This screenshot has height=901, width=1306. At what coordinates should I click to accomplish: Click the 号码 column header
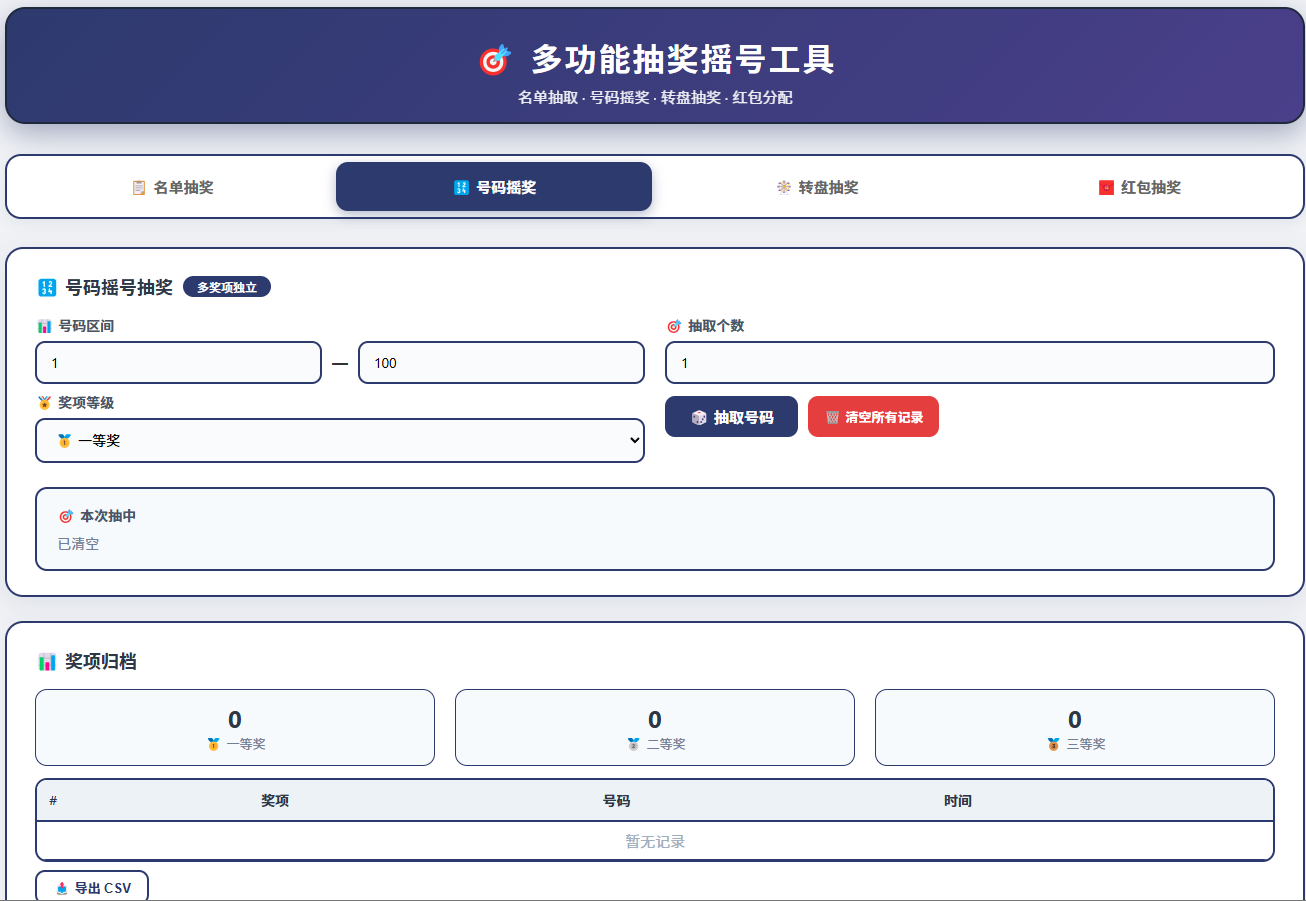(616, 801)
